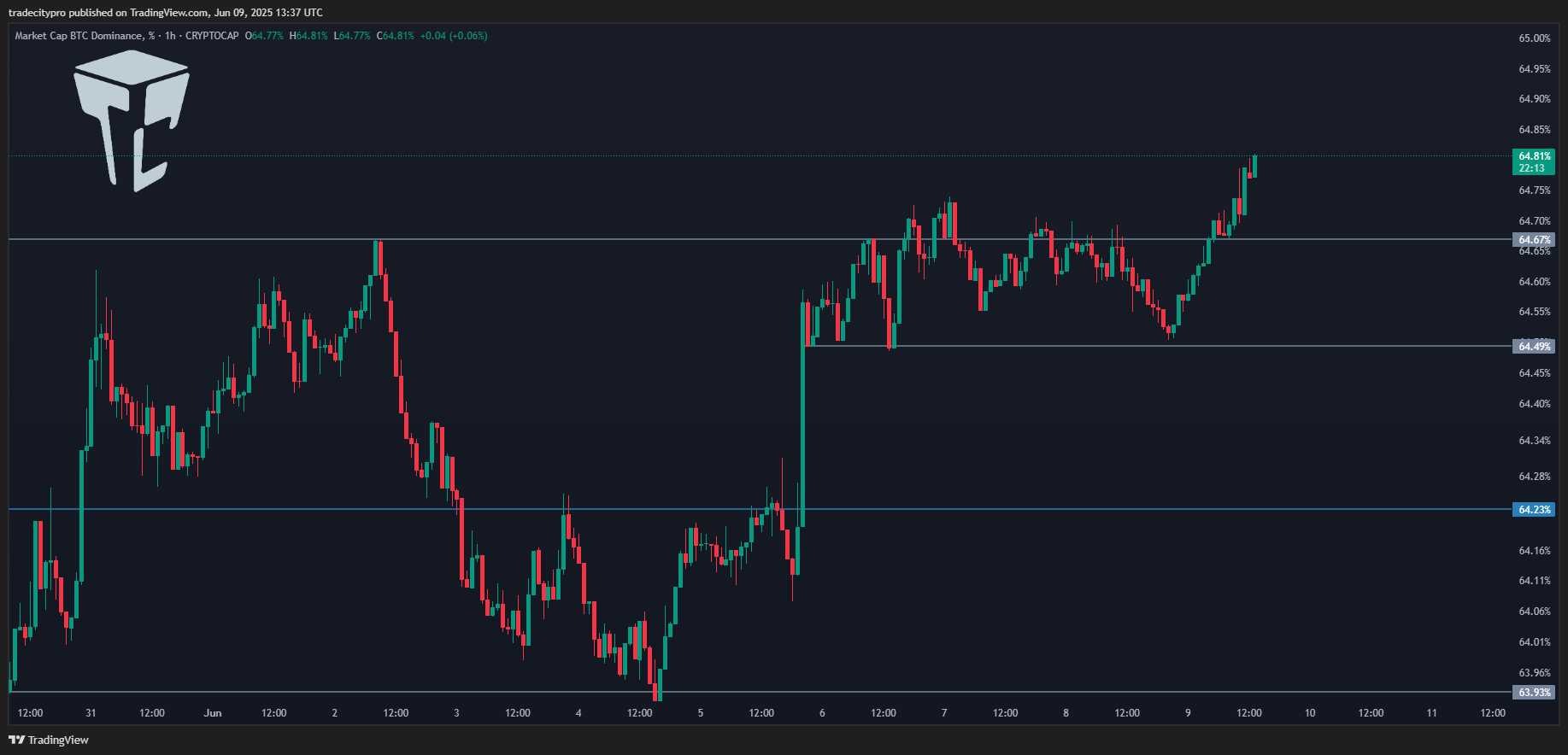The image size is (1568, 755).
Task: Click the change value +0.04 (+0.06%)
Action: coord(454,36)
